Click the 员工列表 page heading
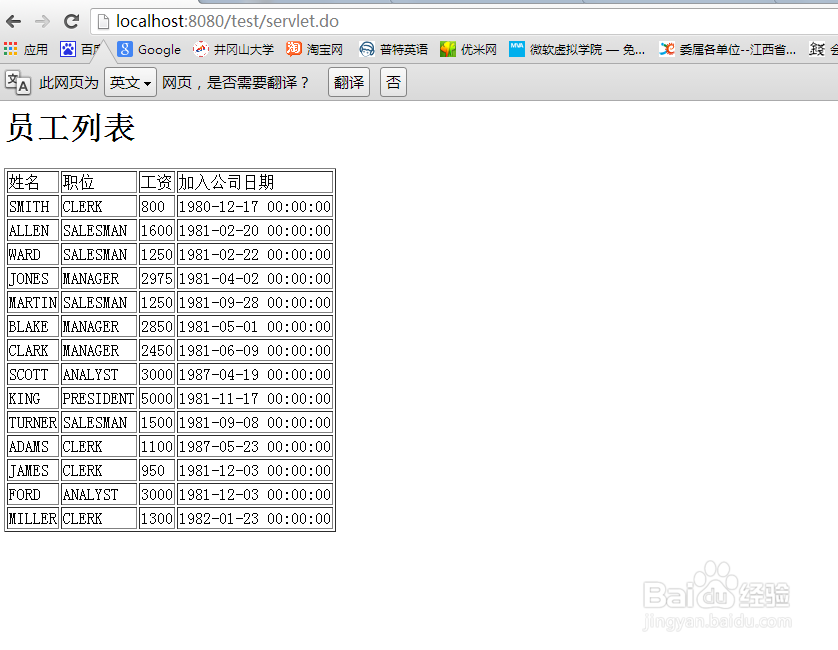The height and width of the screenshot is (650, 838). [70, 128]
